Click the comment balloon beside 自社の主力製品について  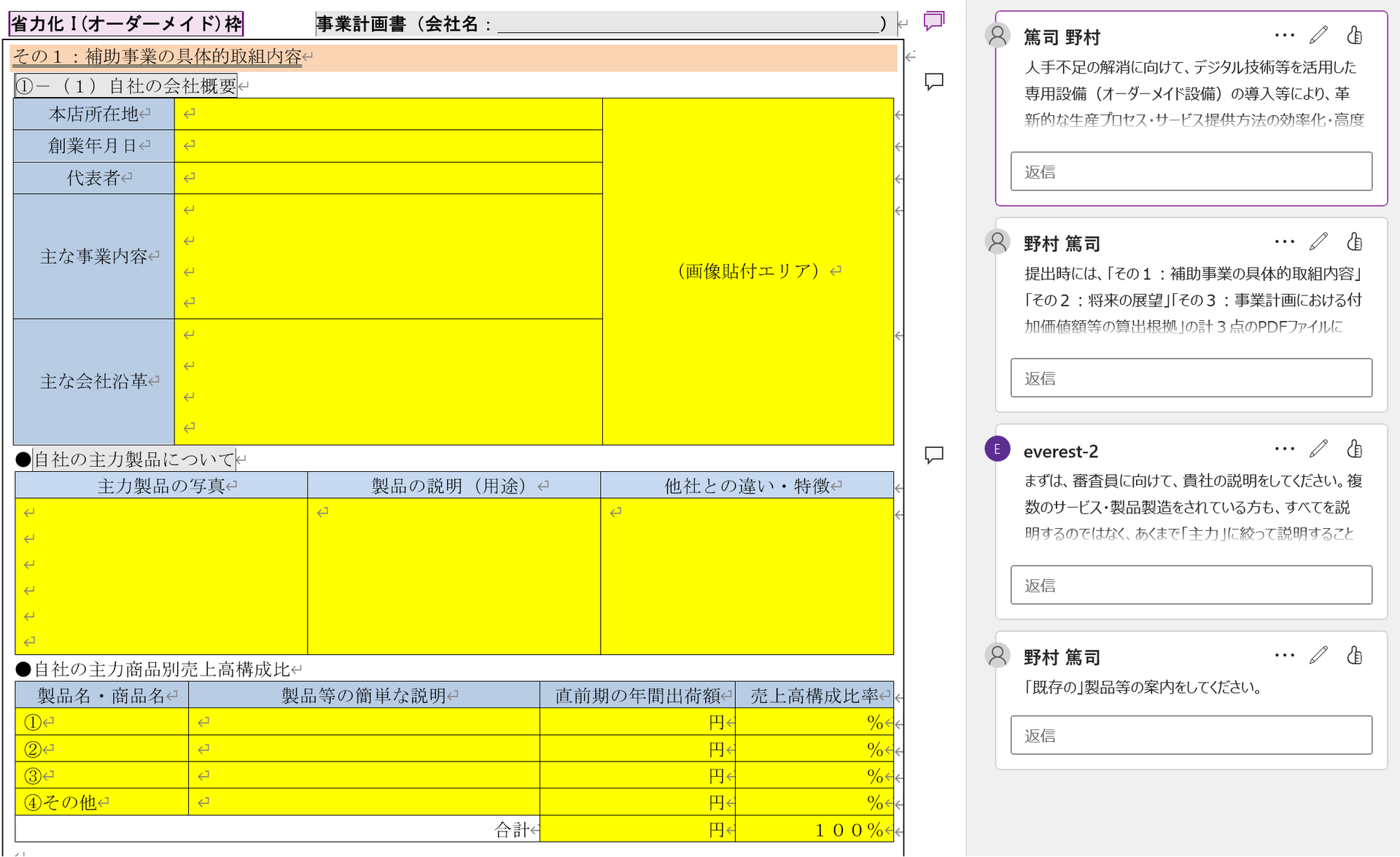click(x=933, y=455)
